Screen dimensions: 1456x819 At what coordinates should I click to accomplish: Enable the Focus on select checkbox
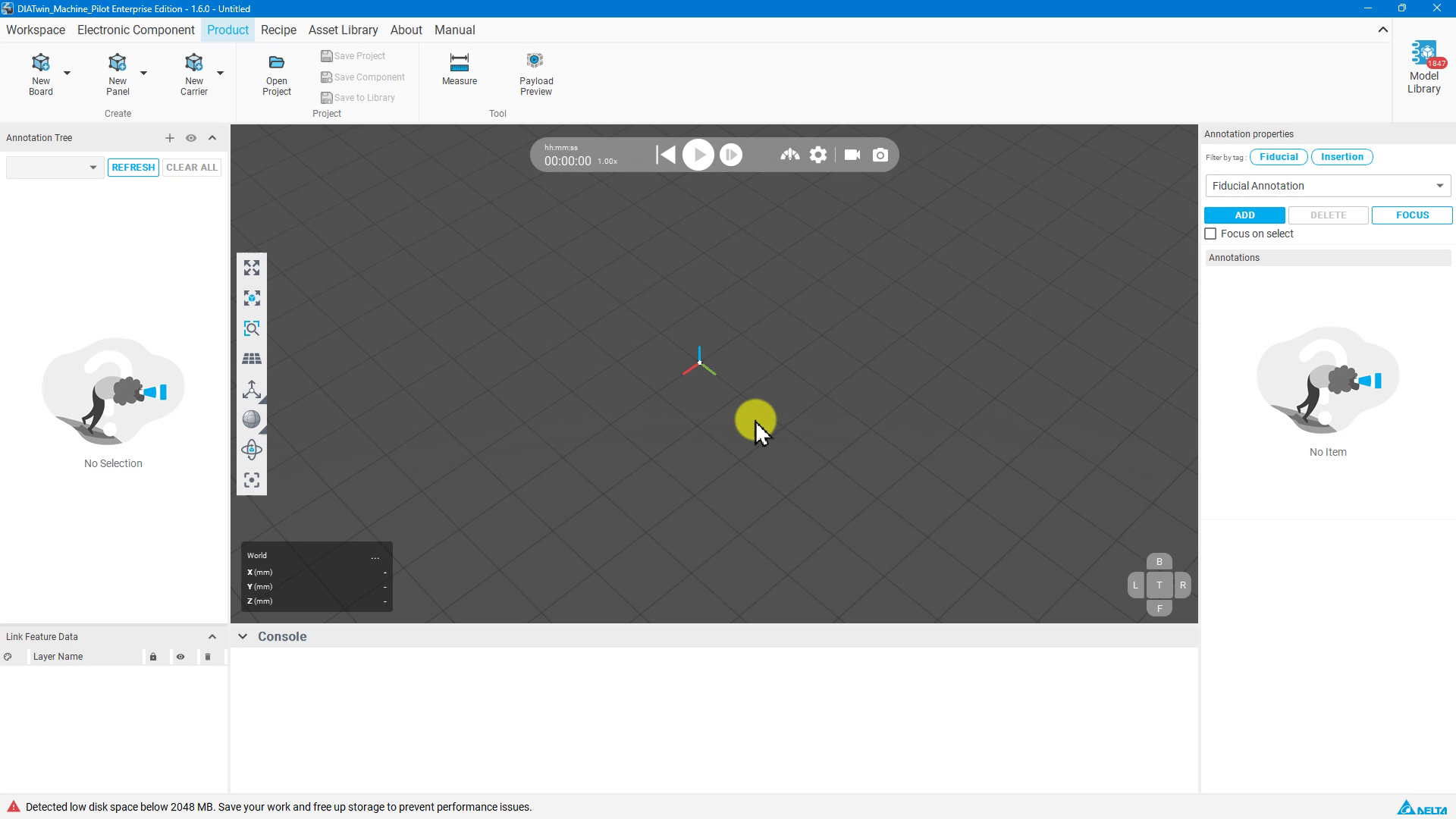tap(1210, 234)
